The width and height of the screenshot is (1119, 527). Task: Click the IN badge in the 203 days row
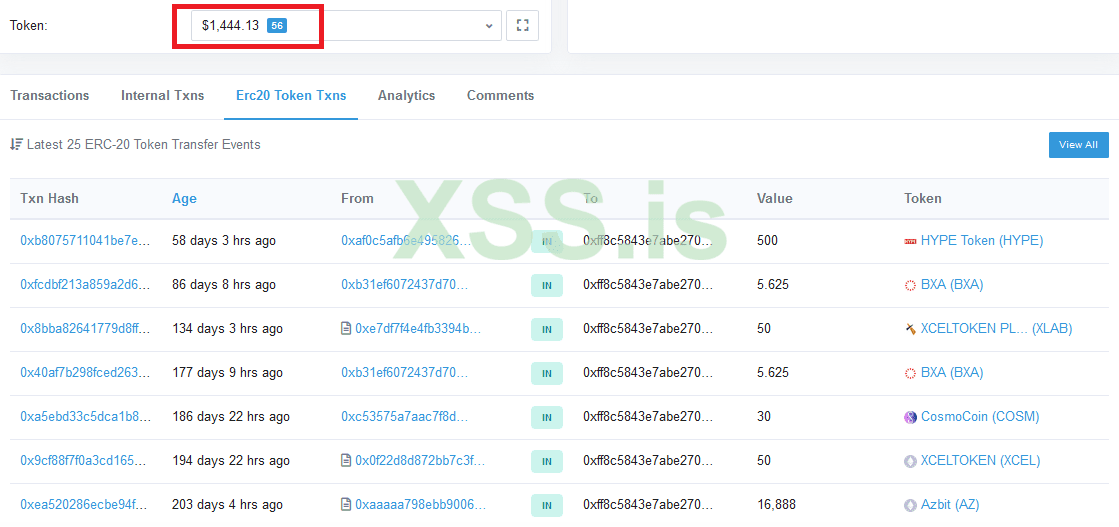[547, 506]
